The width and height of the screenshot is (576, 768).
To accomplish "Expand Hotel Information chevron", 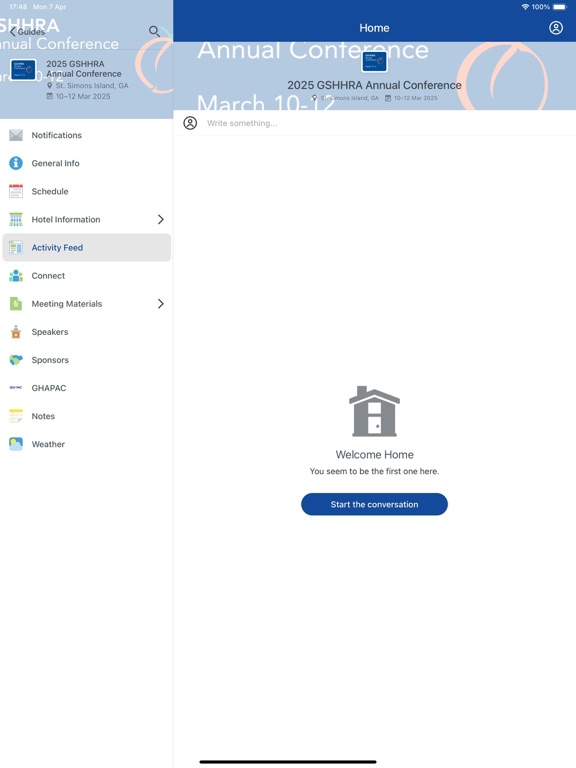I will 161,219.
